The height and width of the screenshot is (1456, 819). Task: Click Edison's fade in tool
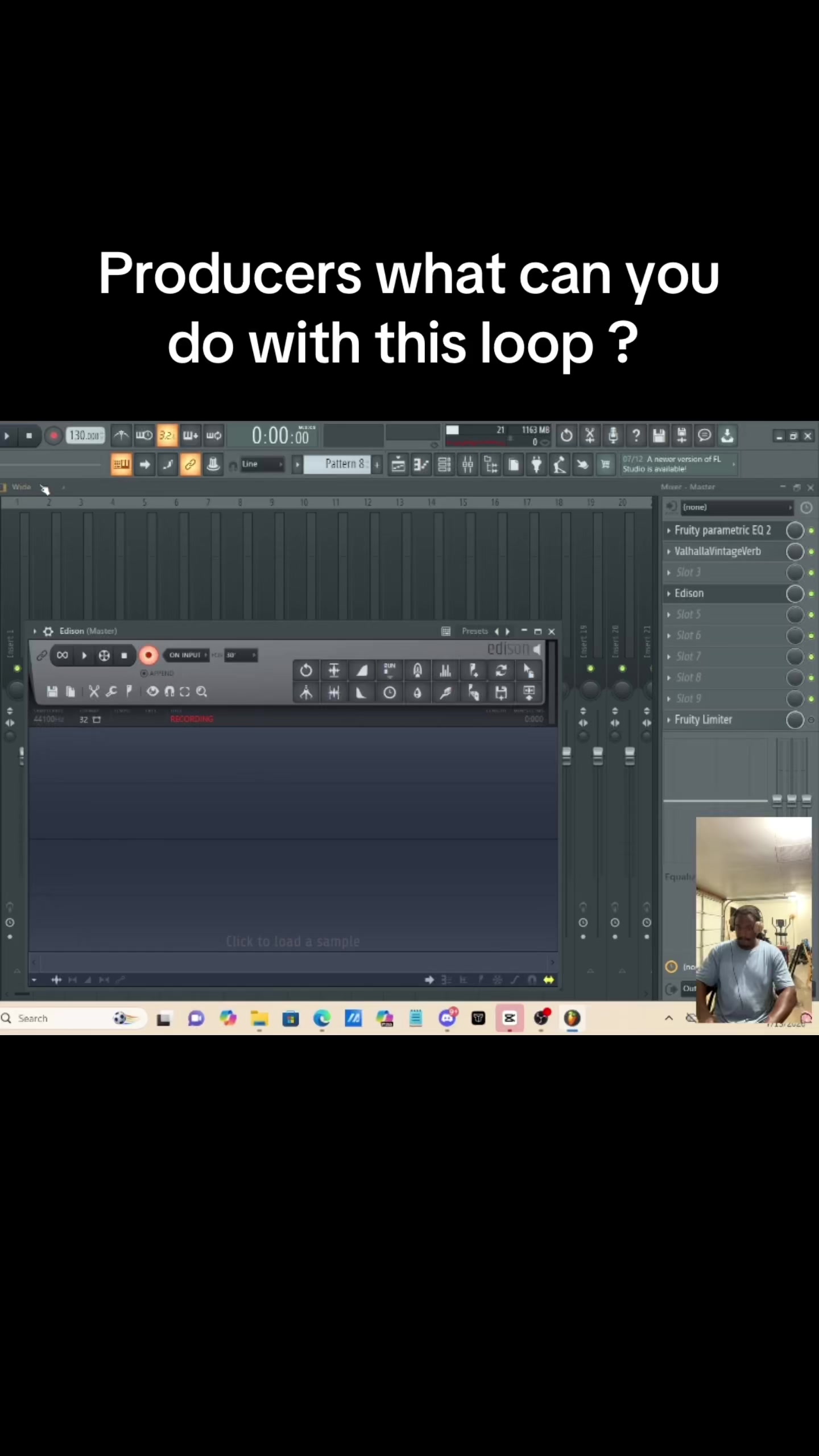click(x=362, y=671)
